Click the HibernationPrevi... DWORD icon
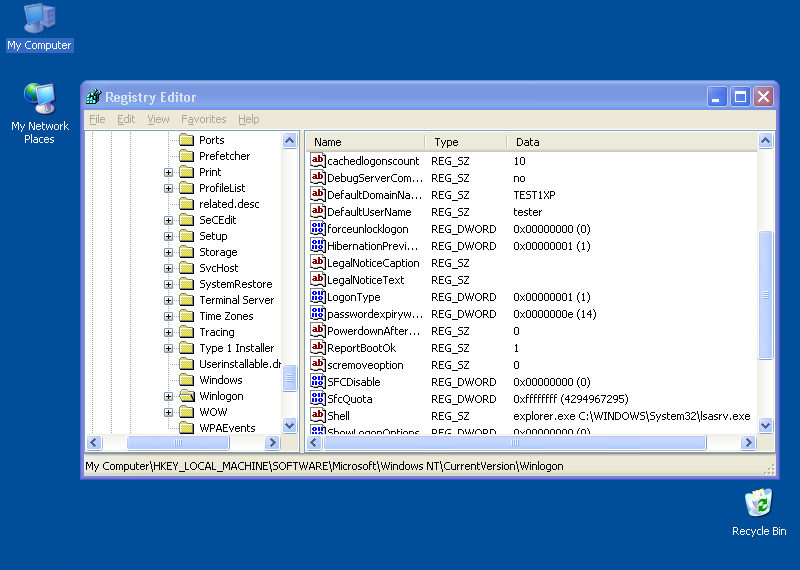 [317, 245]
